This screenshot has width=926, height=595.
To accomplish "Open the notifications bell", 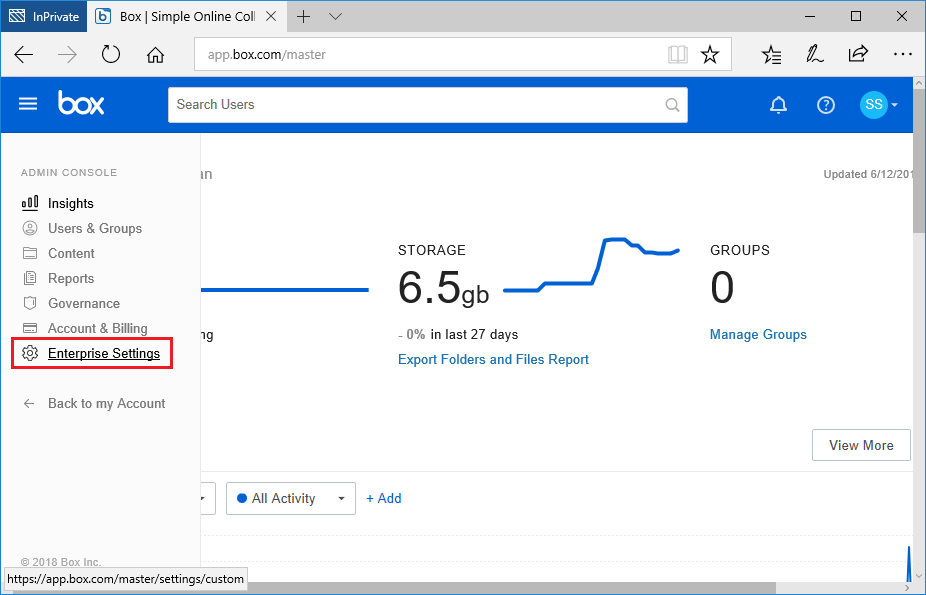I will 778,105.
